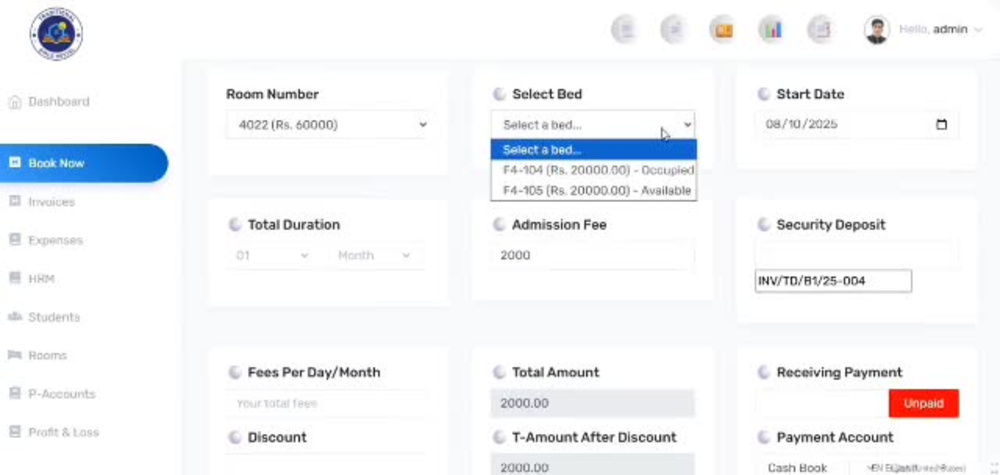The height and width of the screenshot is (475, 1000).
Task: Click the Receiving Payment amount input
Action: 822,404
